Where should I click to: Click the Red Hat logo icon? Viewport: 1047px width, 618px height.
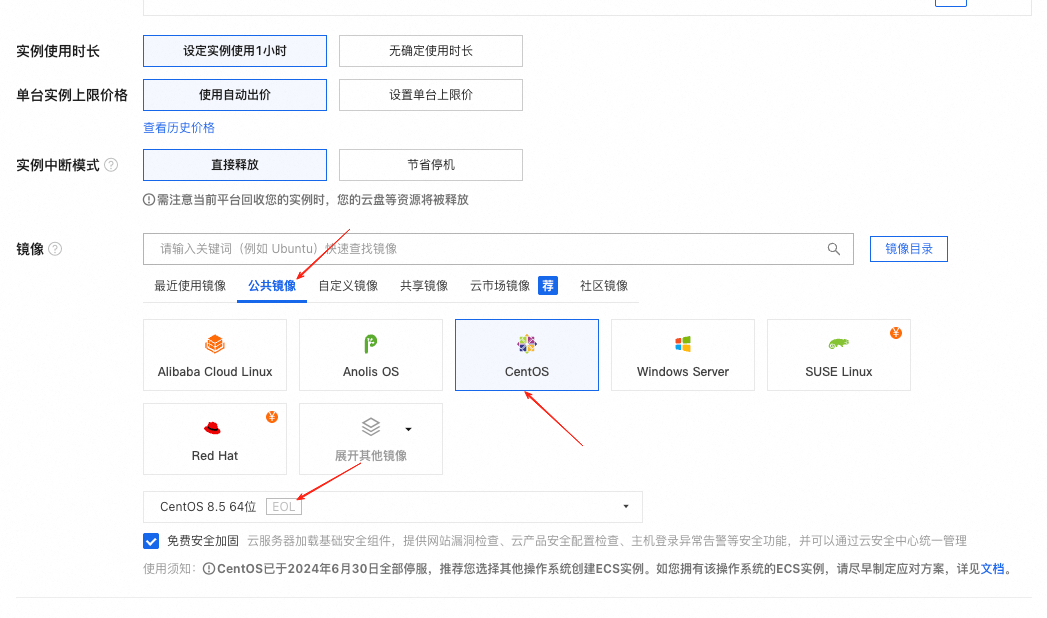[212, 428]
